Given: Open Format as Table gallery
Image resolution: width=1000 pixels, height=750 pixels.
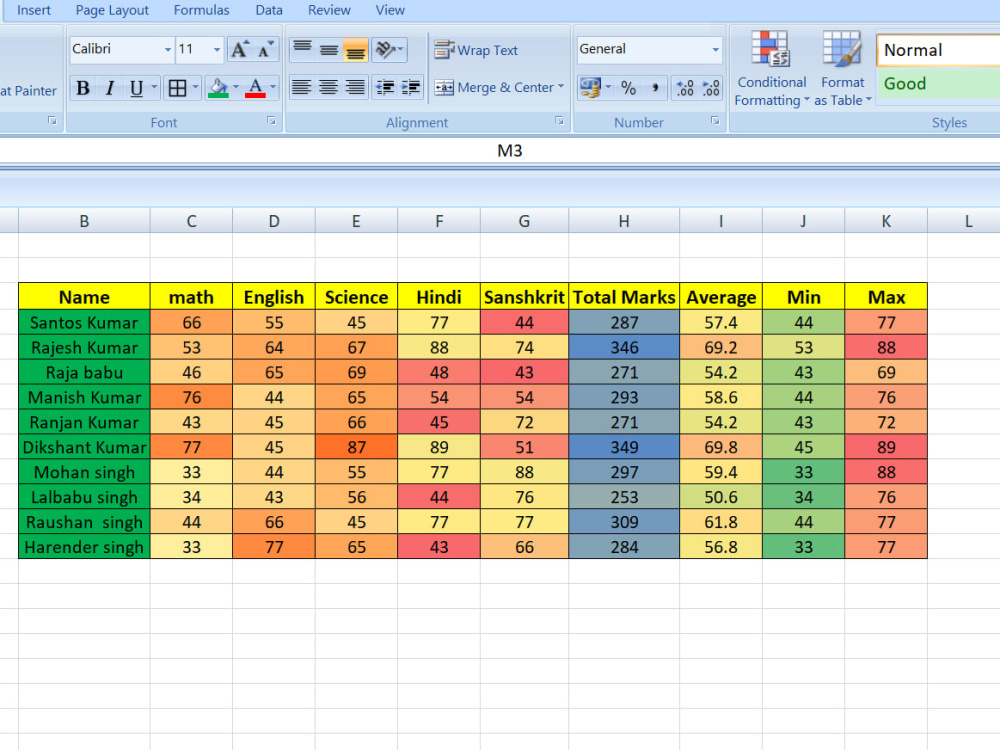Looking at the screenshot, I should coord(842,69).
